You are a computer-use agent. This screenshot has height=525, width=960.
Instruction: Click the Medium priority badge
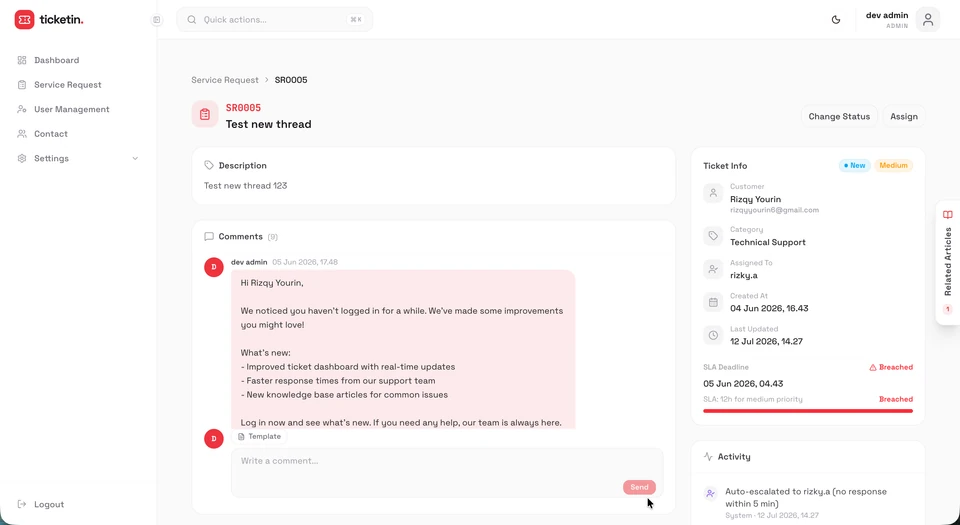893,165
